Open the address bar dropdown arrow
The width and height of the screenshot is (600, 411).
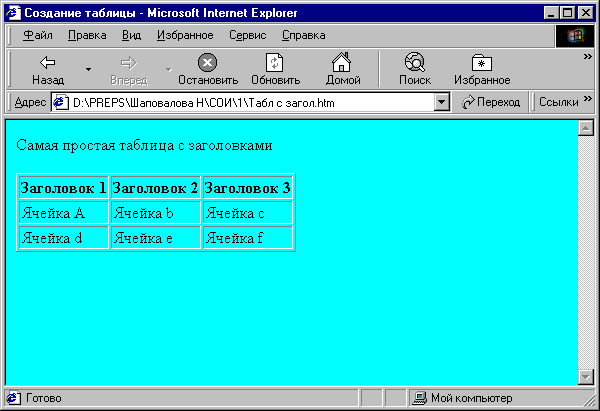[x=442, y=102]
